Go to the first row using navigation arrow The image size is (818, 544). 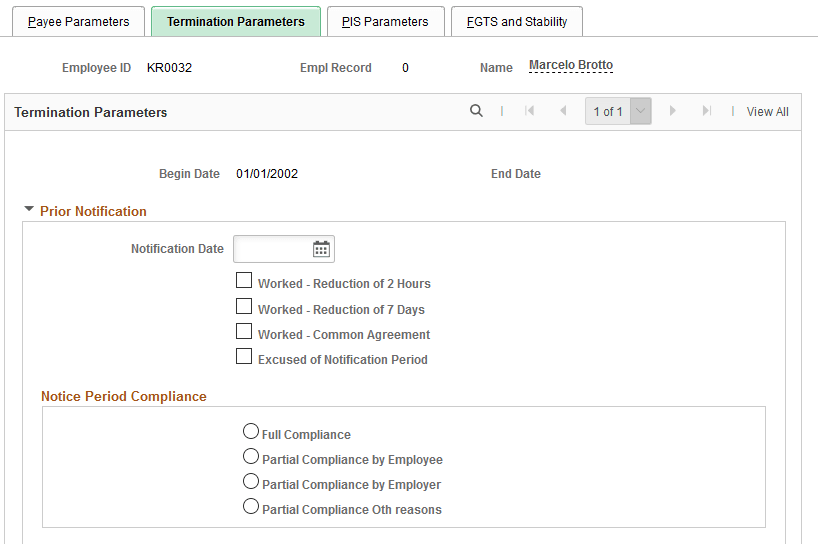[x=530, y=111]
